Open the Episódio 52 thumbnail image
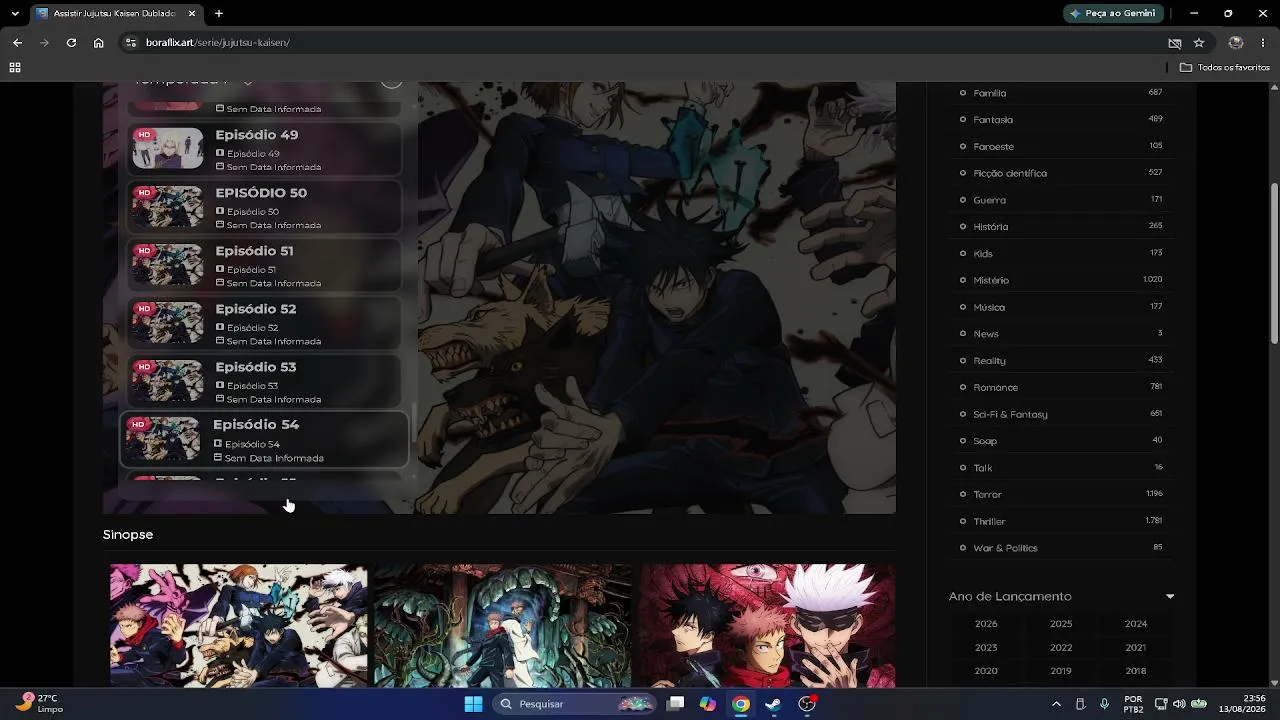This screenshot has width=1280, height=720. click(168, 323)
